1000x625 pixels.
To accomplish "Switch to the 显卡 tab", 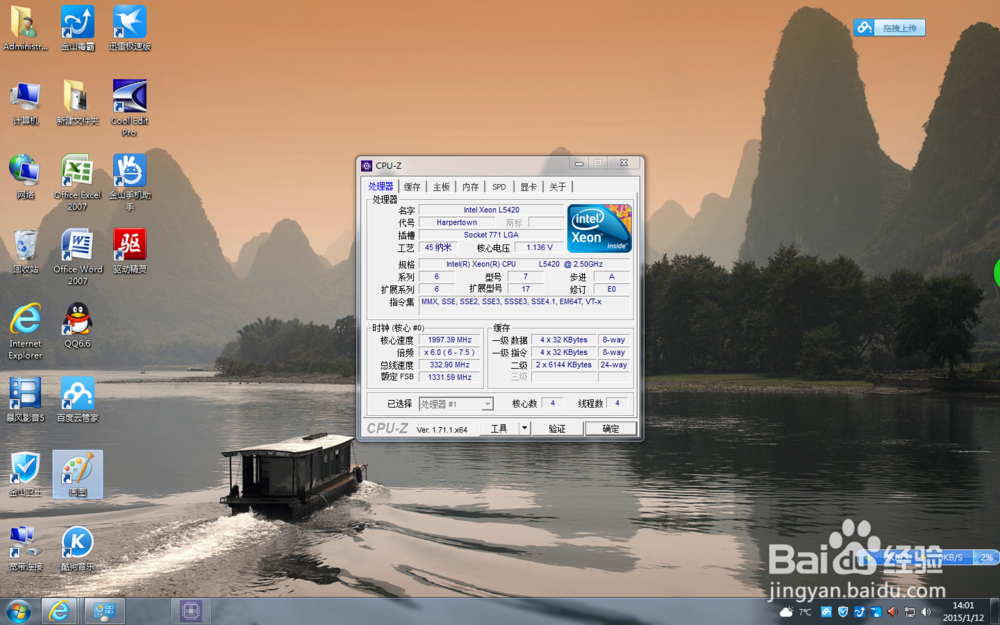I will 528,187.
